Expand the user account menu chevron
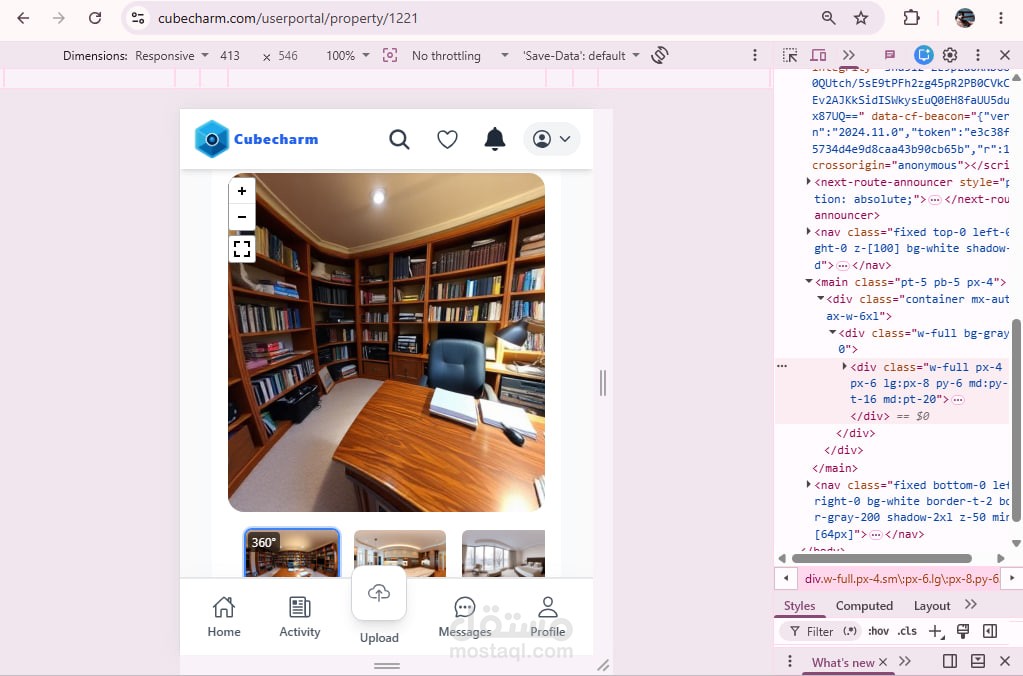 pyautogui.click(x=565, y=139)
